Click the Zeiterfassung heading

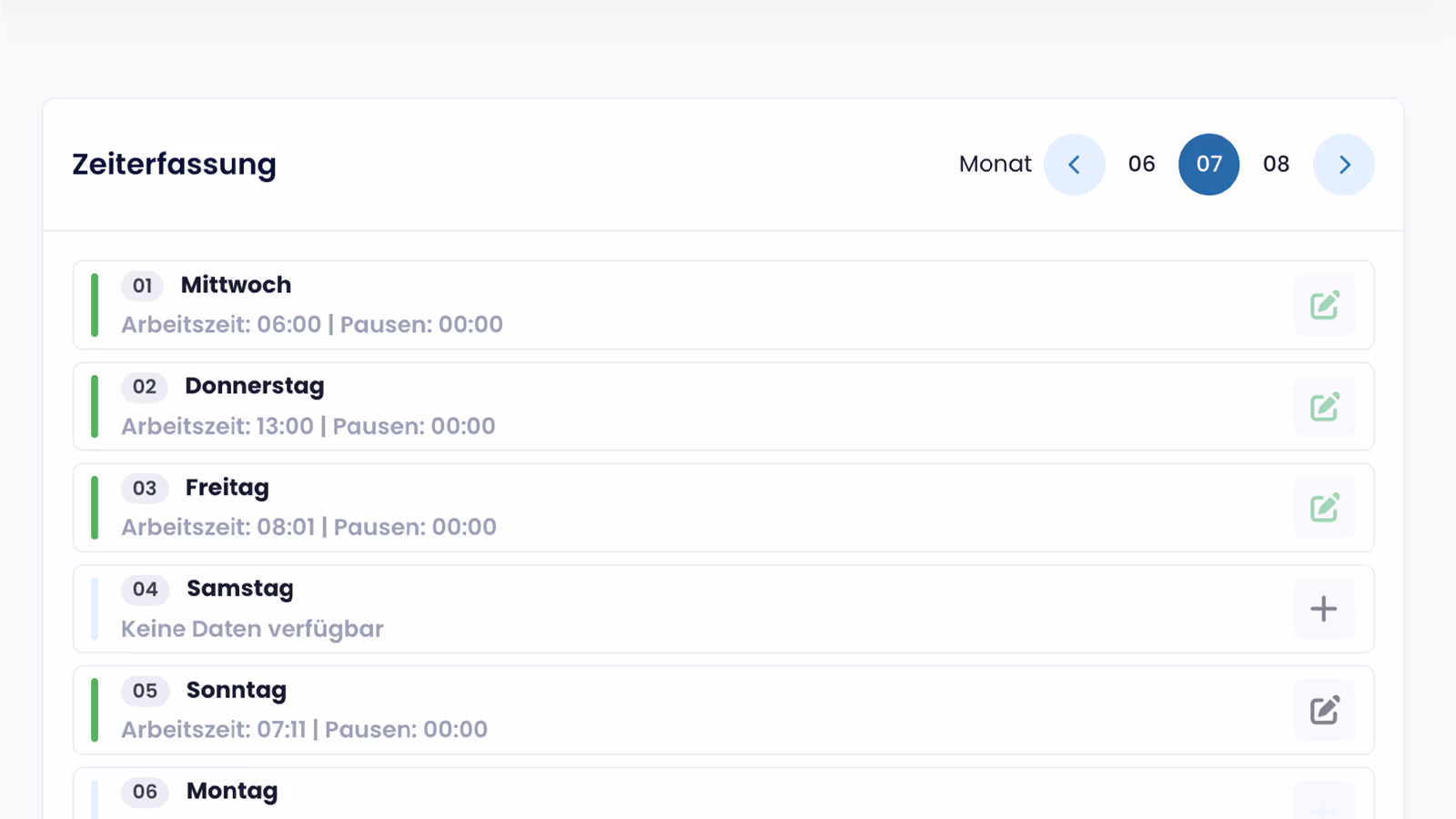click(175, 165)
